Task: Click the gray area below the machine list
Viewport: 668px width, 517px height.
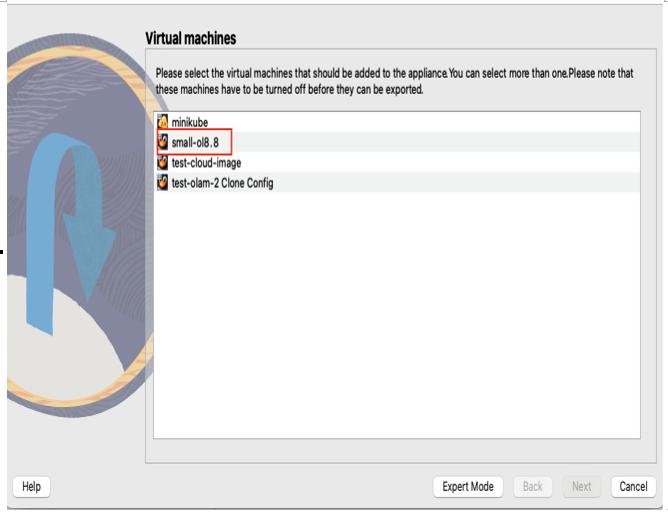Action: point(400,450)
